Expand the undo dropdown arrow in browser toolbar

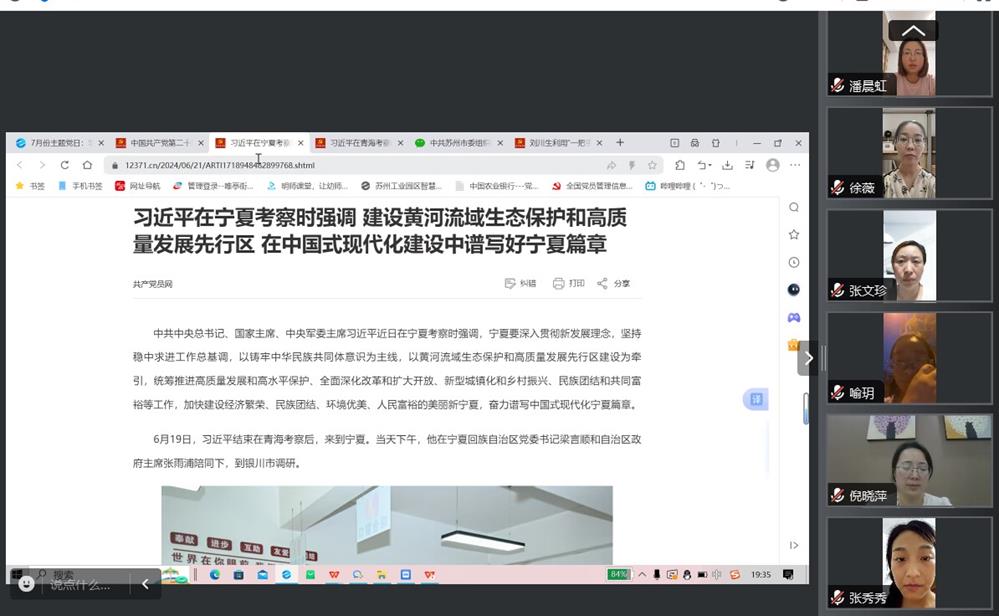[x=710, y=166]
